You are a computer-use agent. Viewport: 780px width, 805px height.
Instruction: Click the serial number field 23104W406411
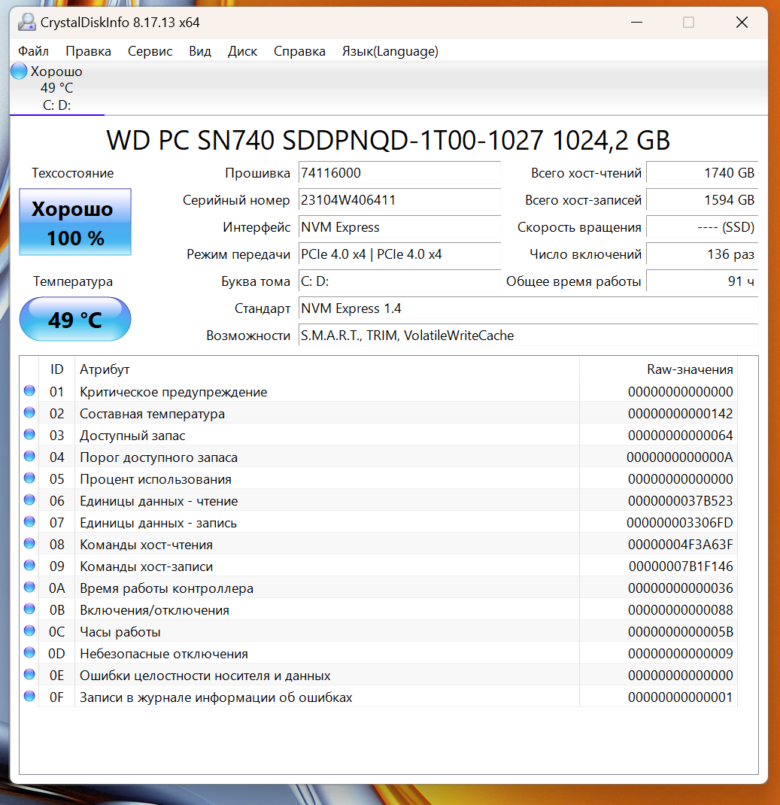pos(399,200)
